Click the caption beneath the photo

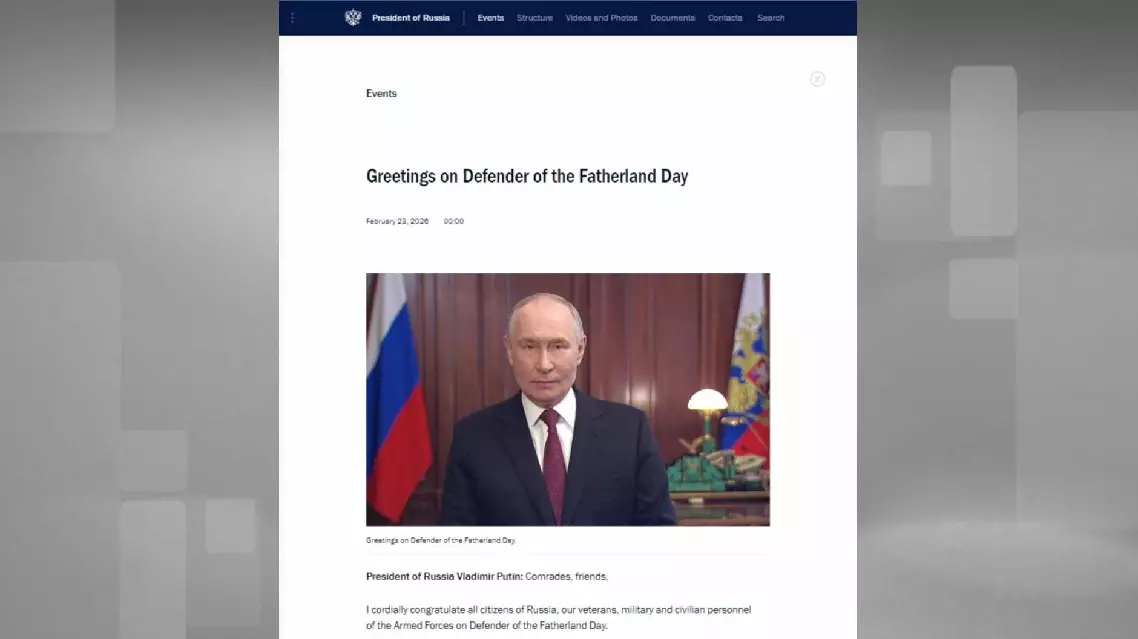click(x=440, y=540)
